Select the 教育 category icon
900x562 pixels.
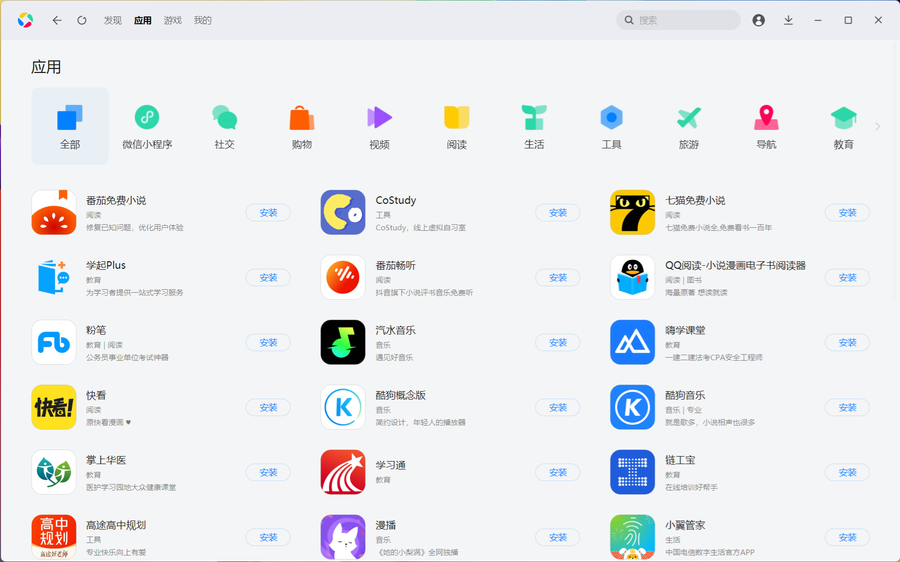[x=843, y=117]
